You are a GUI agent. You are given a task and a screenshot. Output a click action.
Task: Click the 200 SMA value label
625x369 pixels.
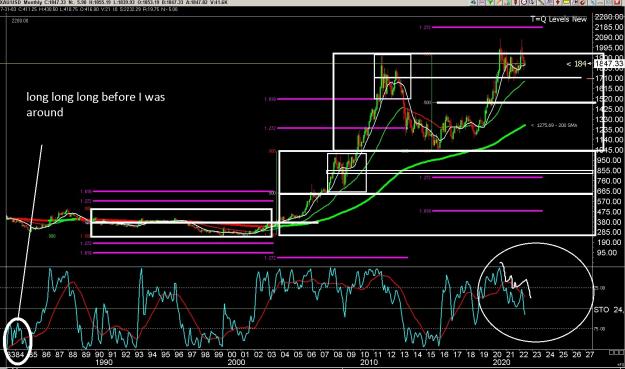554,125
